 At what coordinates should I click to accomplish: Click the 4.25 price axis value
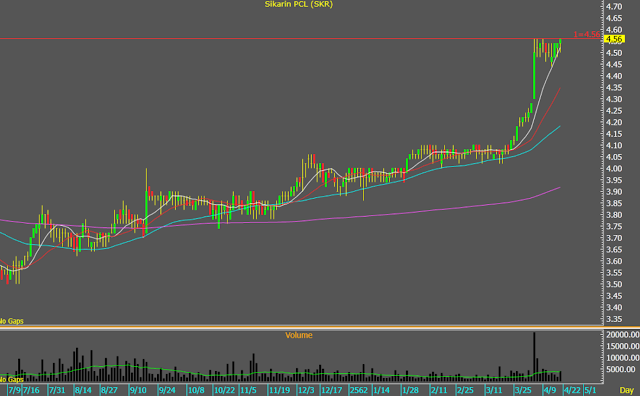click(614, 111)
